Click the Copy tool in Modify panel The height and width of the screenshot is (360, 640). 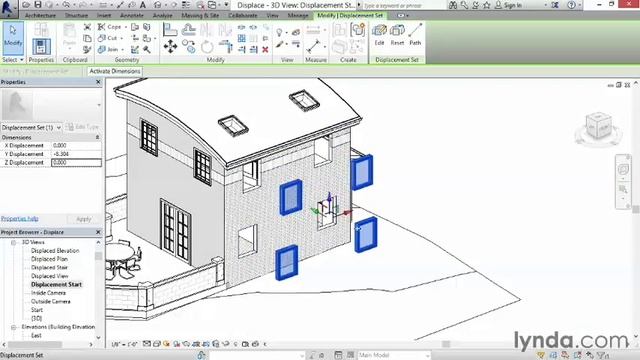pos(189,46)
